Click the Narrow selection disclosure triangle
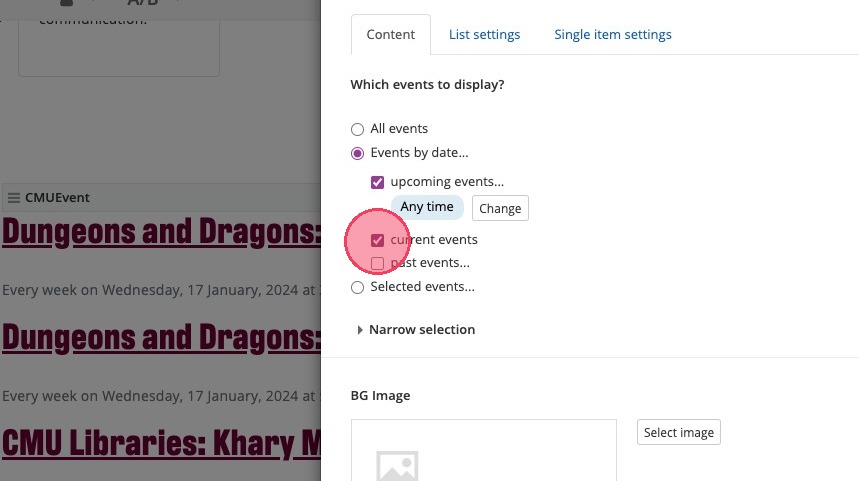 tap(360, 330)
